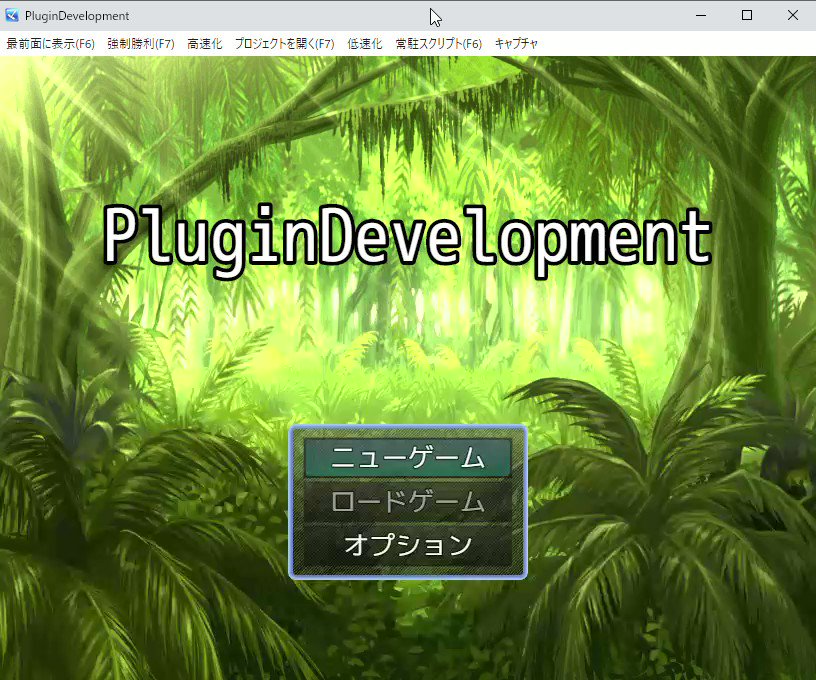Select the 強制勝利(F7) menu item

141,44
